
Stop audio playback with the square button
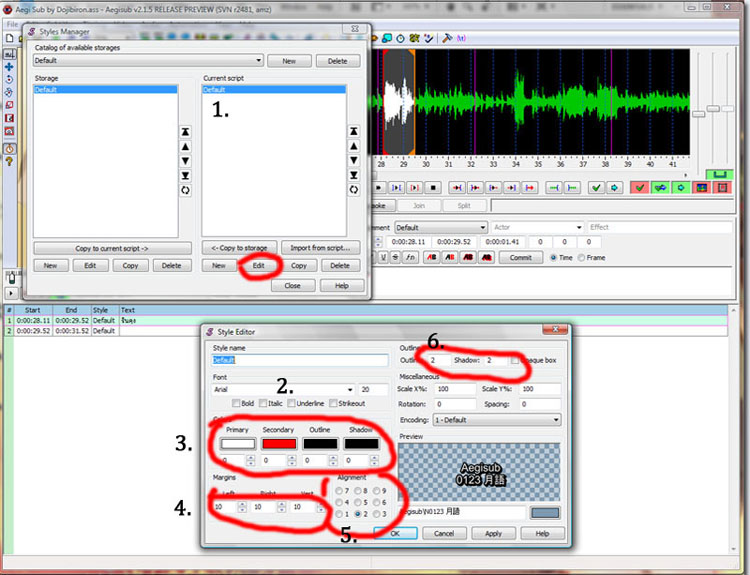pos(433,188)
